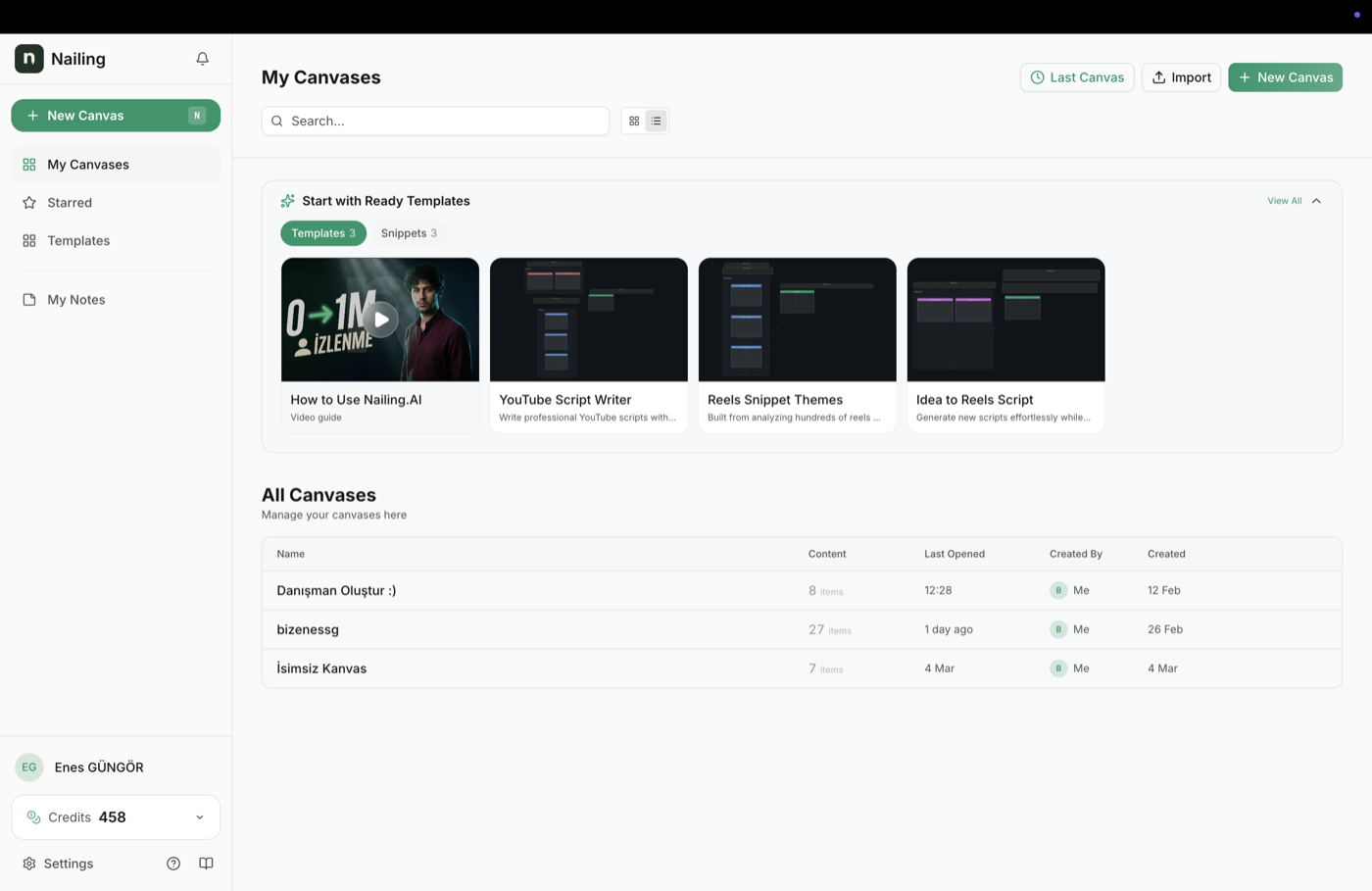Click View All templates link
Viewport: 1372px width, 891px height.
pos(1284,201)
